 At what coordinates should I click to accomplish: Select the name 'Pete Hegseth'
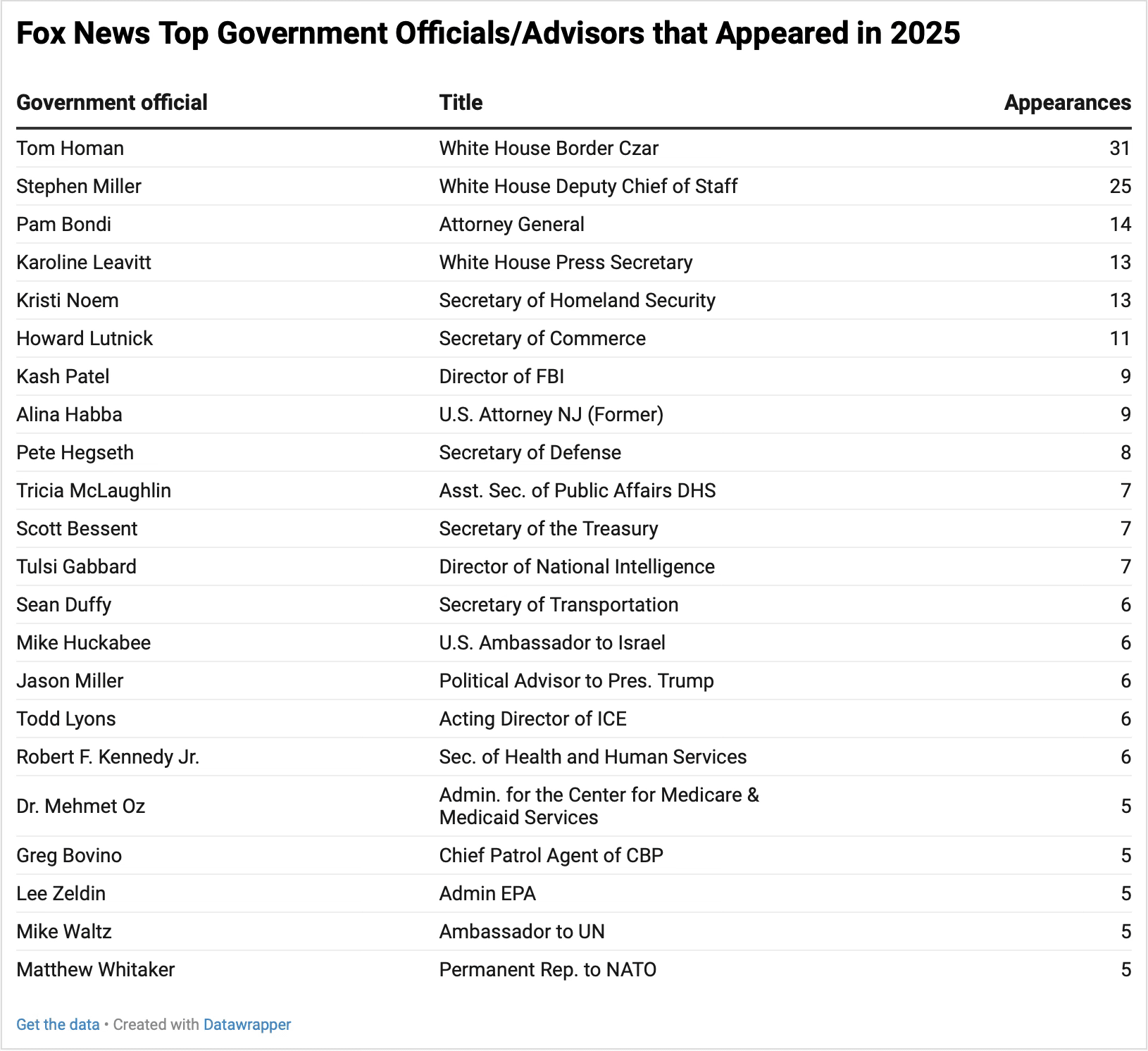[x=75, y=452]
